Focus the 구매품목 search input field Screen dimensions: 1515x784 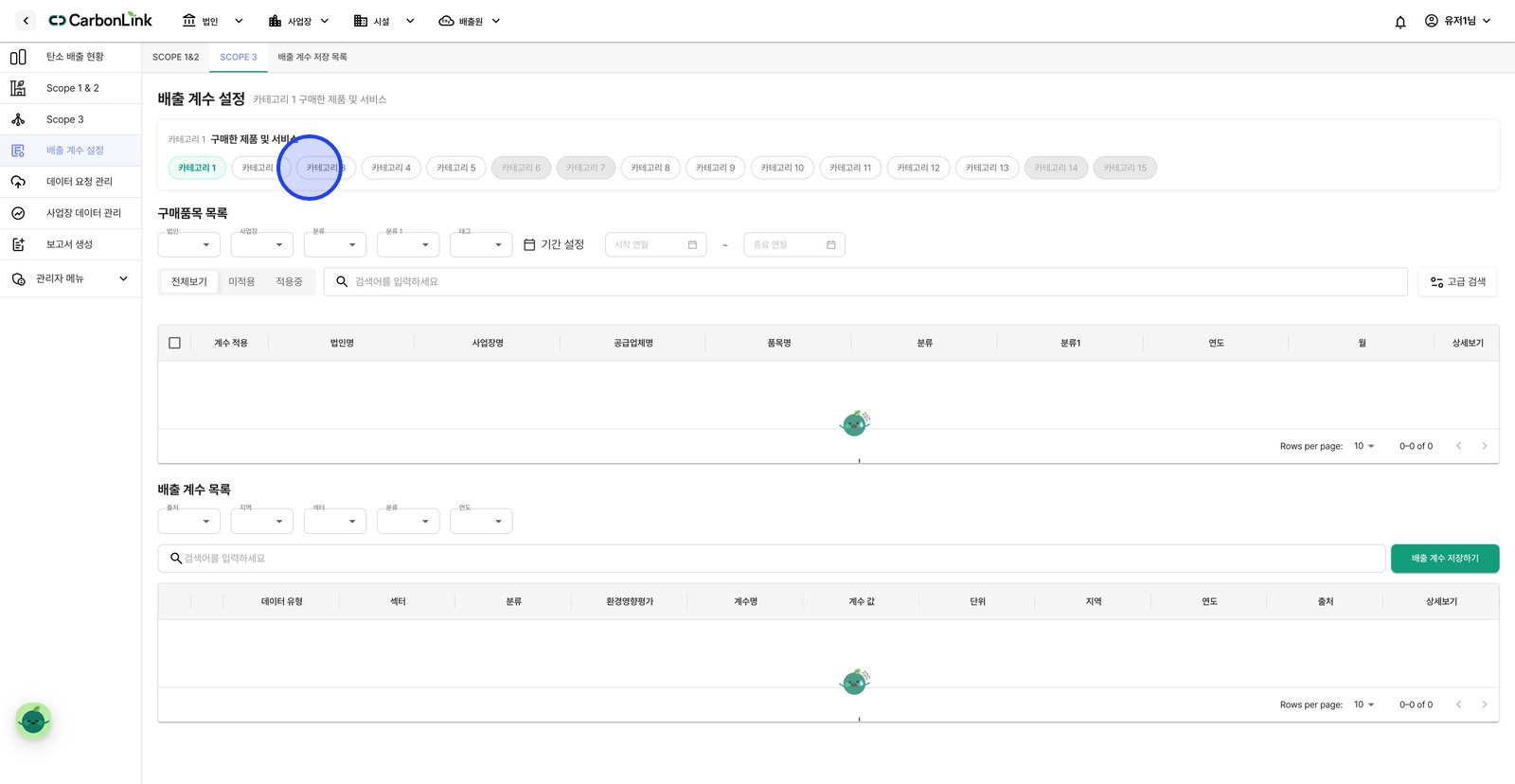pos(865,282)
